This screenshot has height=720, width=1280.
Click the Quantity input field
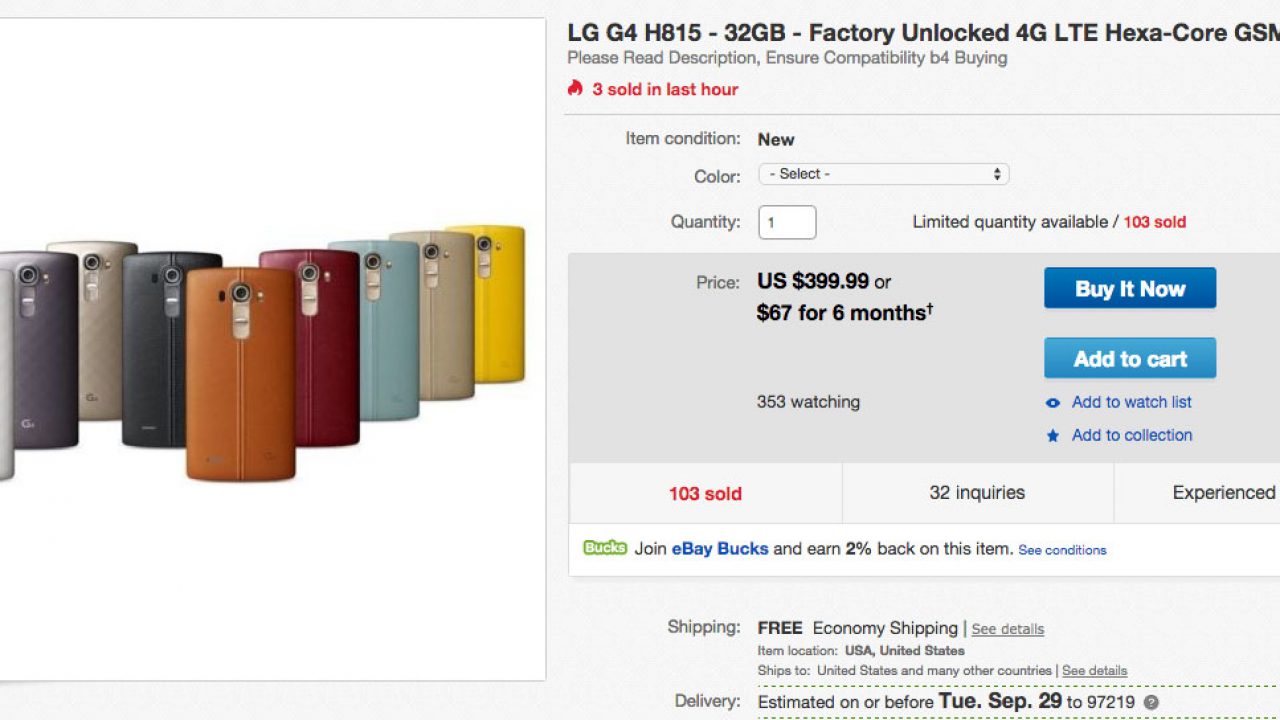[787, 222]
